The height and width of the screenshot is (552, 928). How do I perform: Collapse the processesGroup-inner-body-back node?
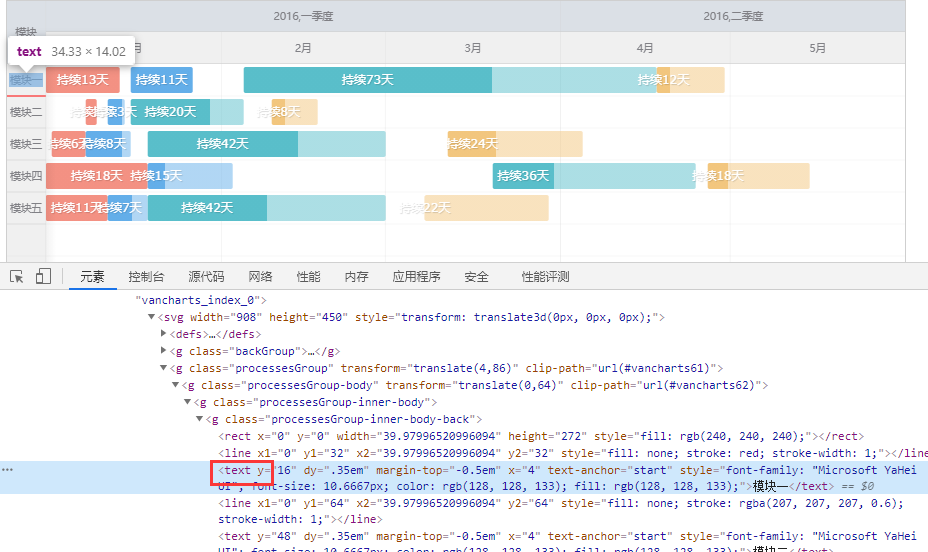click(x=199, y=419)
